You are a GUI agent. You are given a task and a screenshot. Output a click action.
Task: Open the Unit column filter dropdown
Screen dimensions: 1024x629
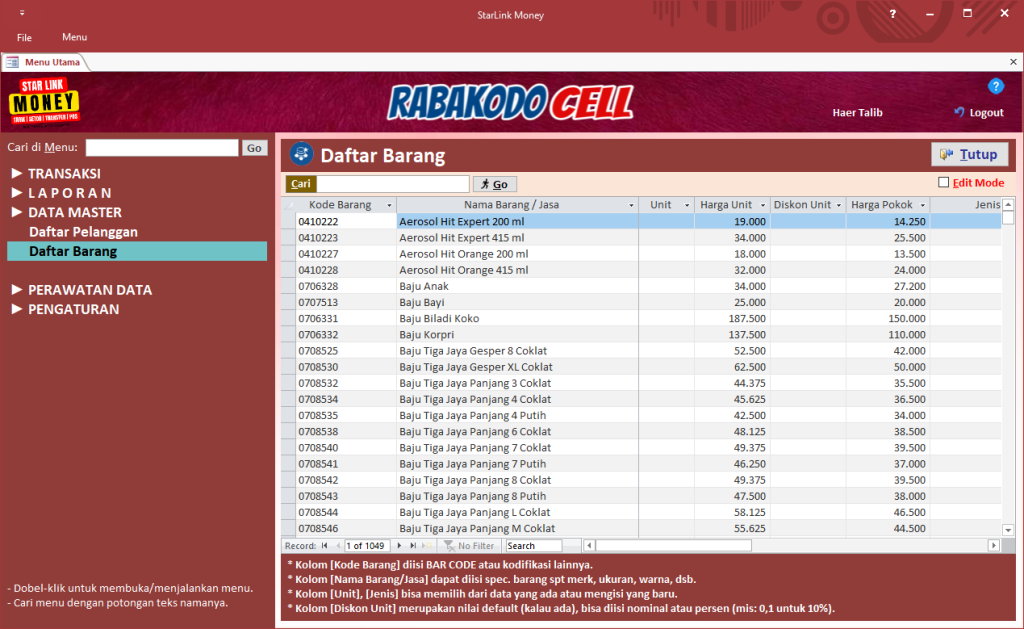click(686, 205)
